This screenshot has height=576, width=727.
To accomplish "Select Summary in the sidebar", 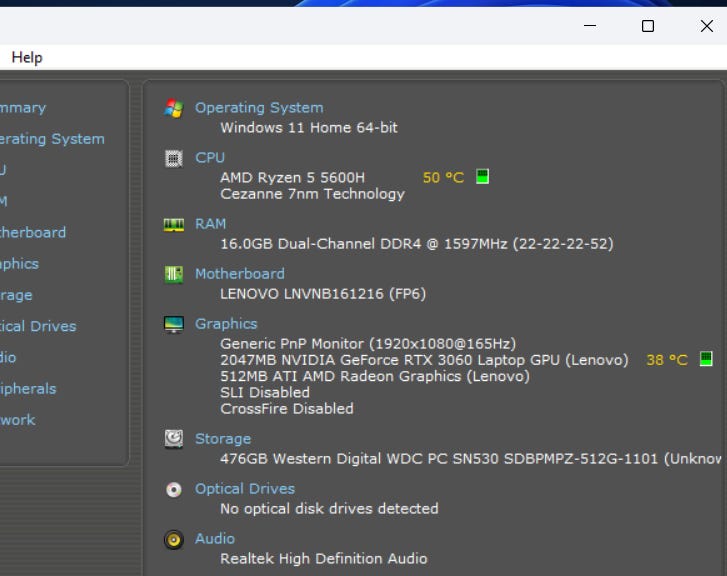I will click(23, 108).
